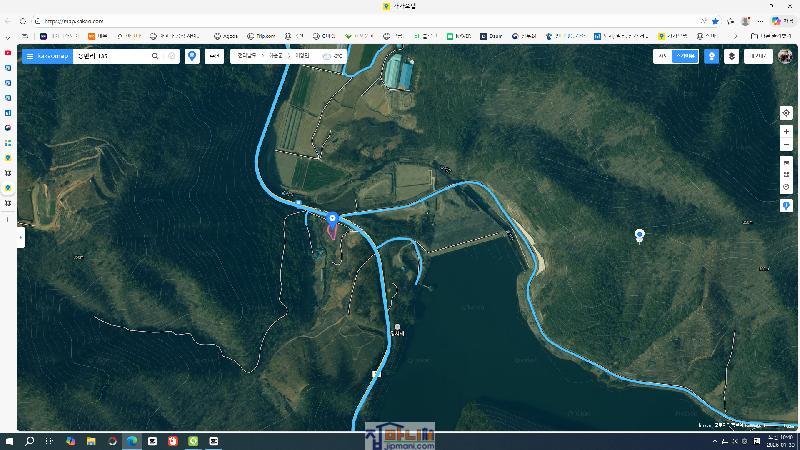Click the search magnifier icon

tap(155, 56)
